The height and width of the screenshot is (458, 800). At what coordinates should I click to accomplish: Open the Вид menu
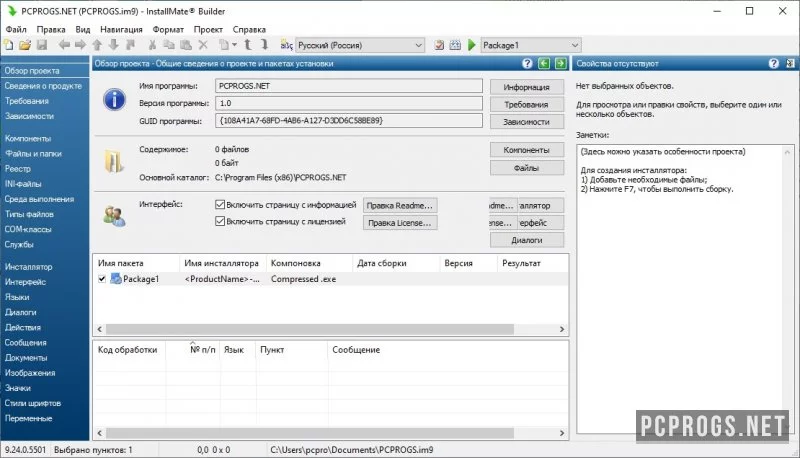tap(83, 30)
